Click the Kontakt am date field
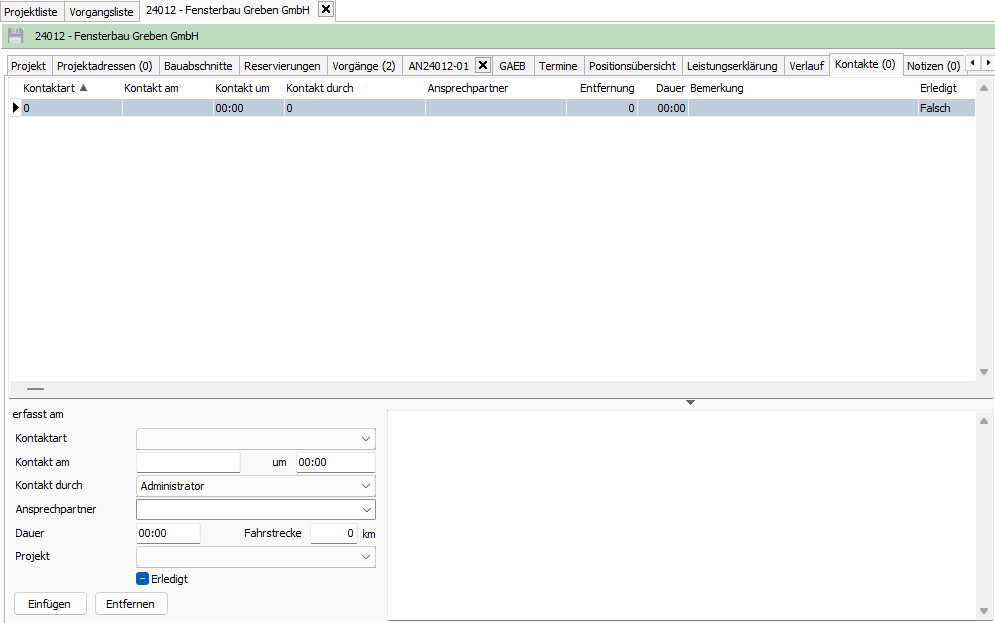Image resolution: width=995 pixels, height=623 pixels. [188, 463]
